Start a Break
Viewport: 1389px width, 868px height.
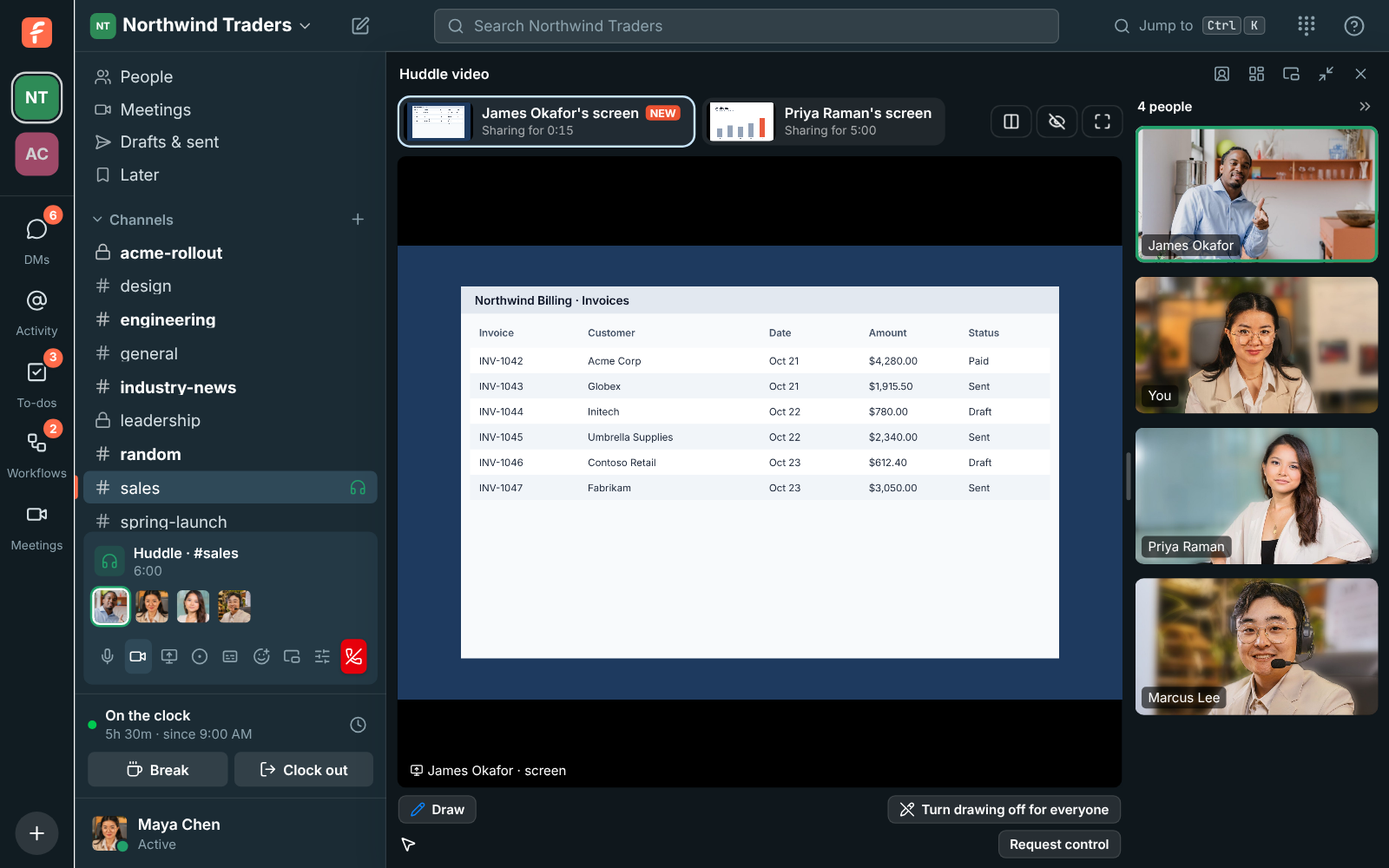(158, 770)
